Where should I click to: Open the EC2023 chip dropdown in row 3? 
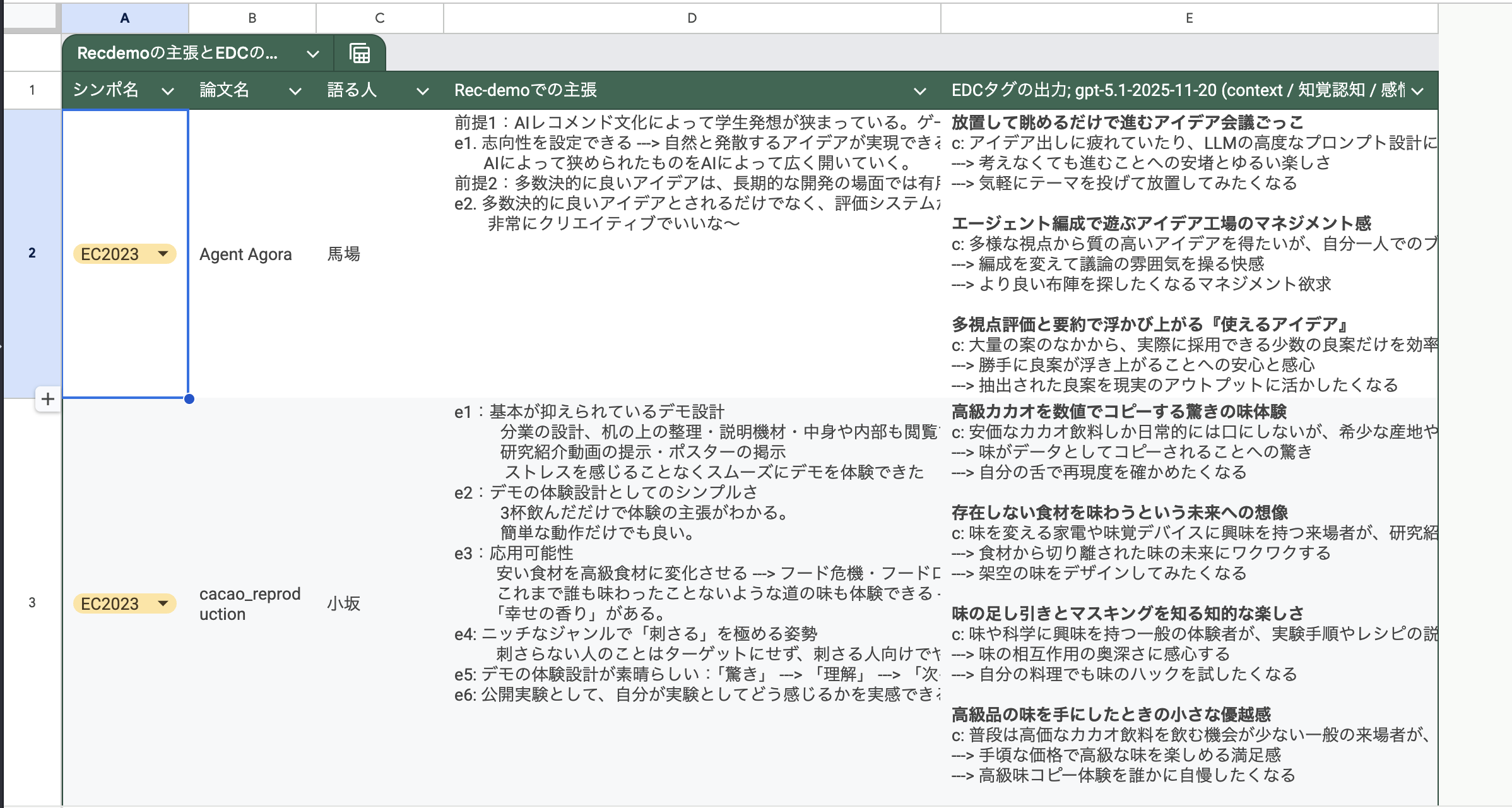point(163,603)
